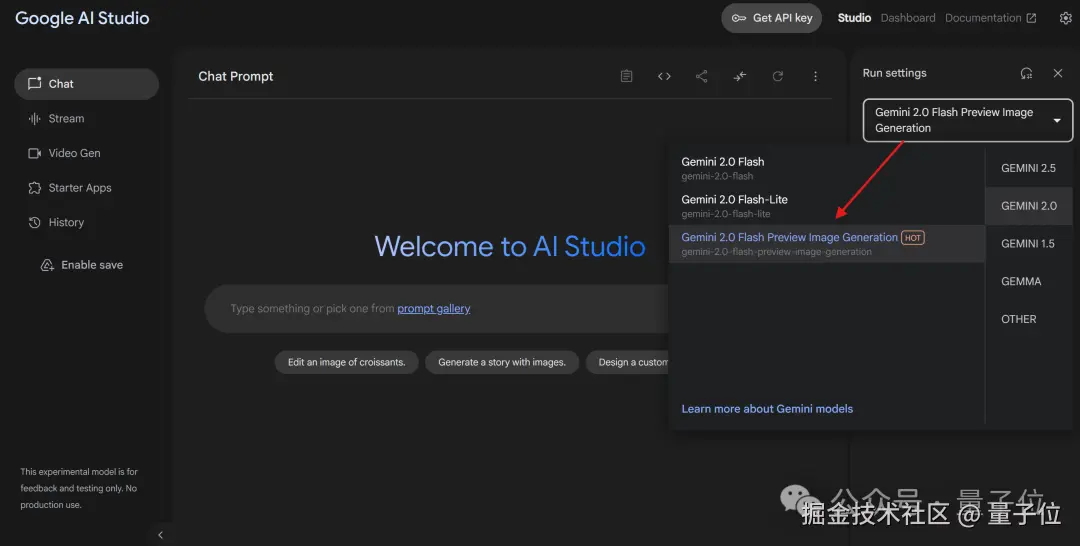
Task: Click the prompt text input field
Action: pyautogui.click(x=437, y=308)
